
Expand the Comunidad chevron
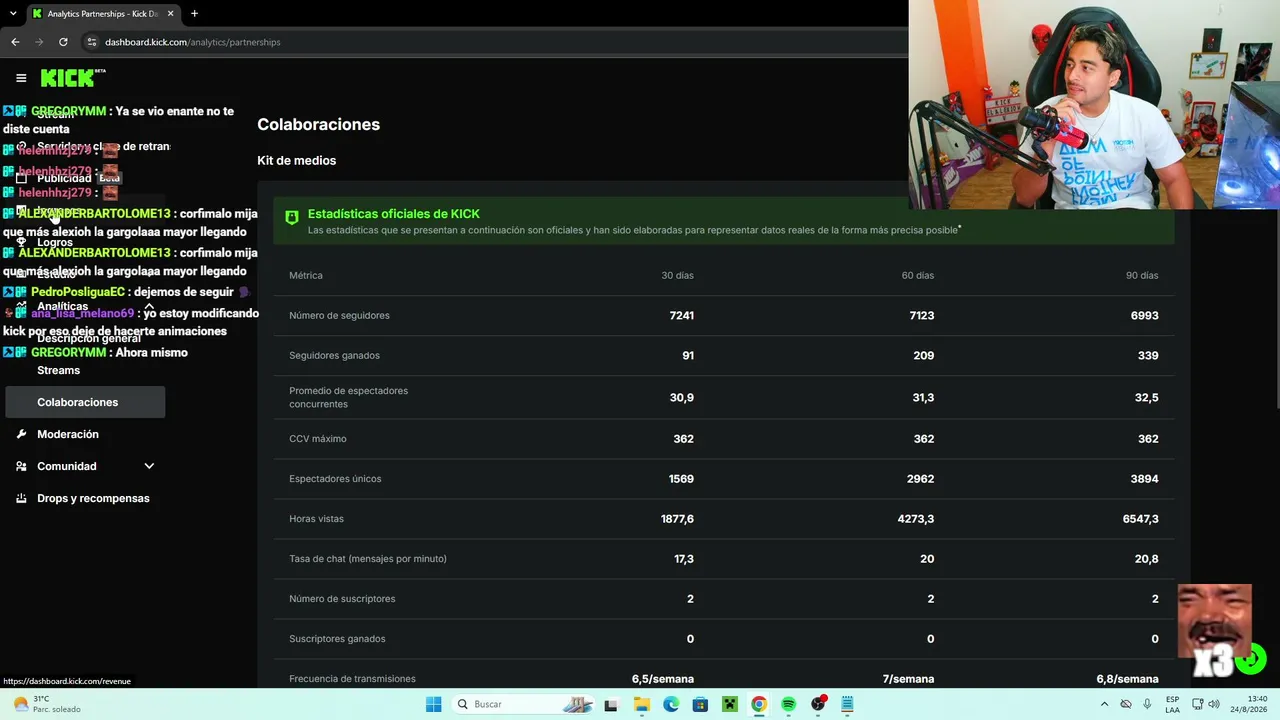click(149, 466)
